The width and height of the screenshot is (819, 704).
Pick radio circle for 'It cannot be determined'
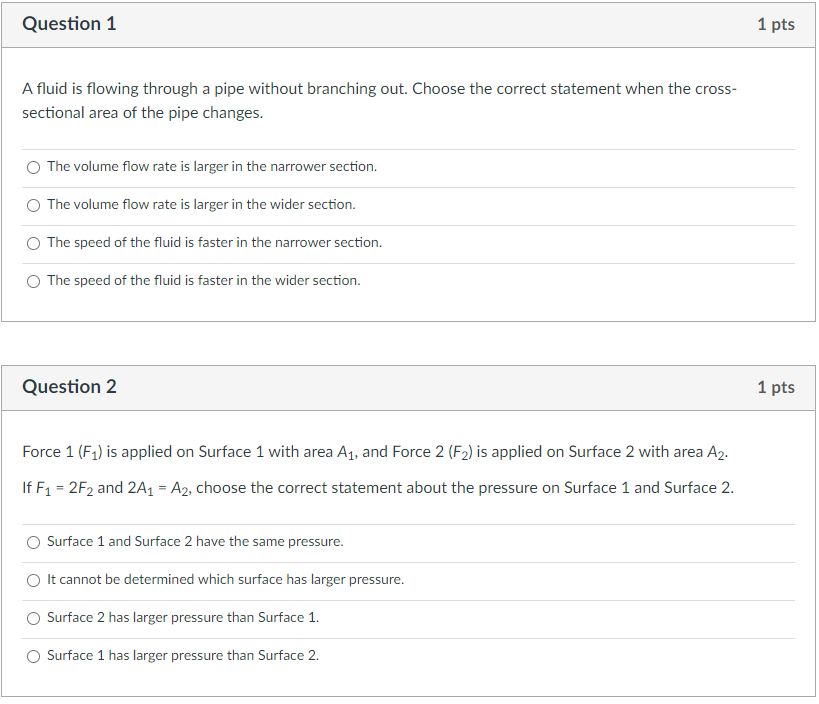pyautogui.click(x=33, y=580)
